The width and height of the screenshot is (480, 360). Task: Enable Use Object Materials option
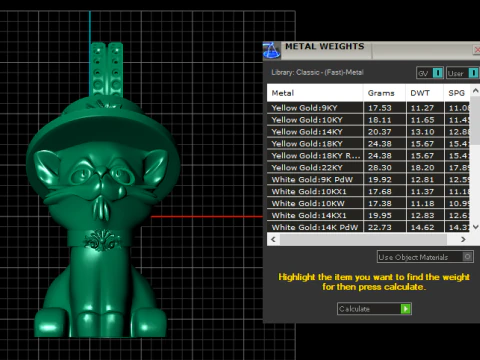pos(425,257)
